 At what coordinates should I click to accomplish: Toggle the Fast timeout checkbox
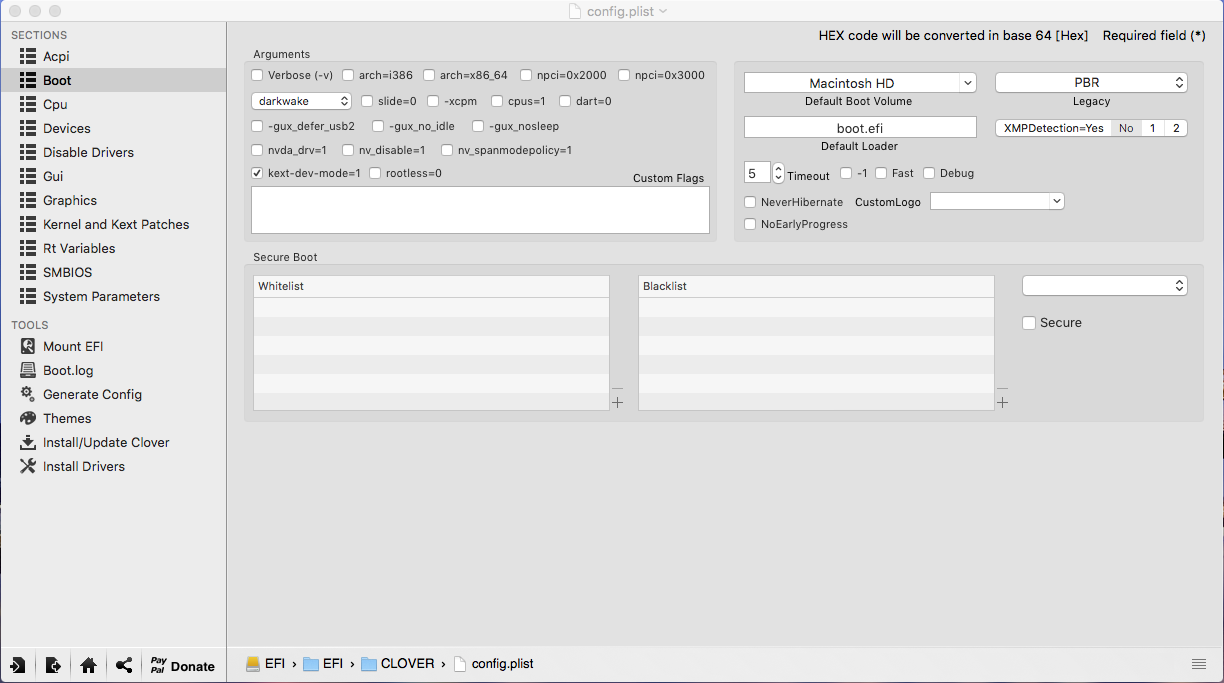click(881, 173)
